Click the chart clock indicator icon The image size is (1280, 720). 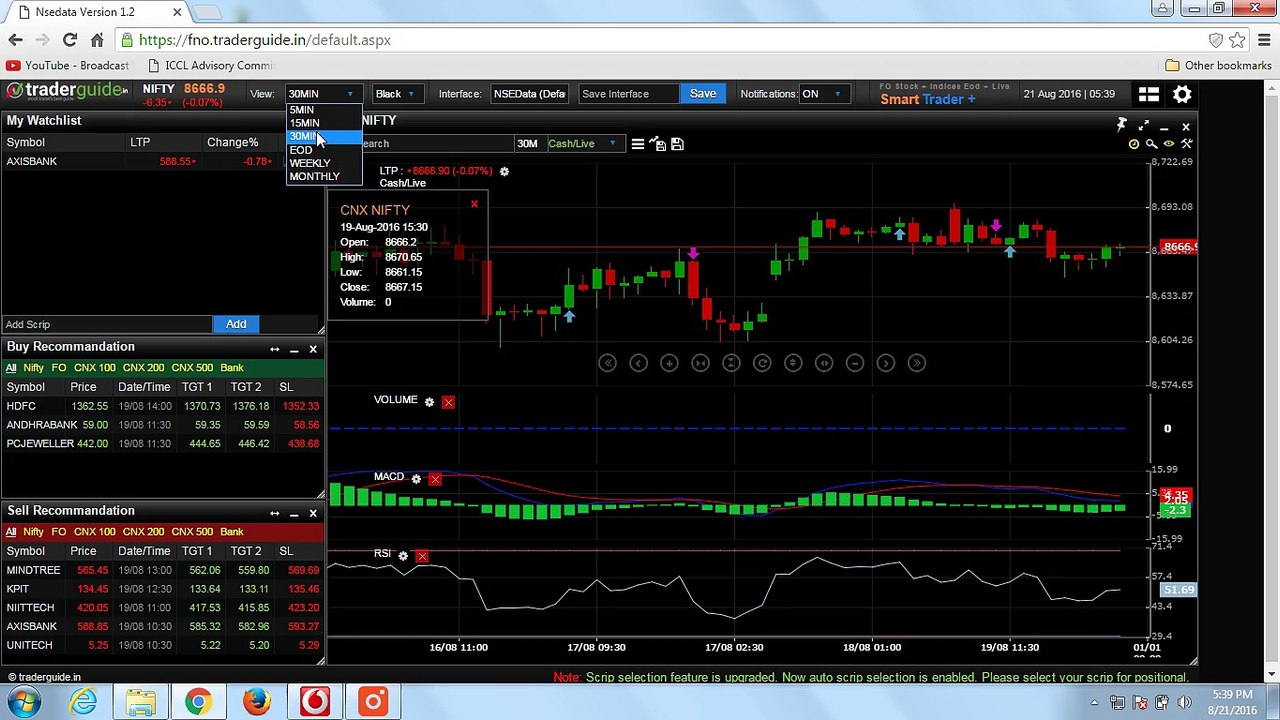coord(1134,144)
